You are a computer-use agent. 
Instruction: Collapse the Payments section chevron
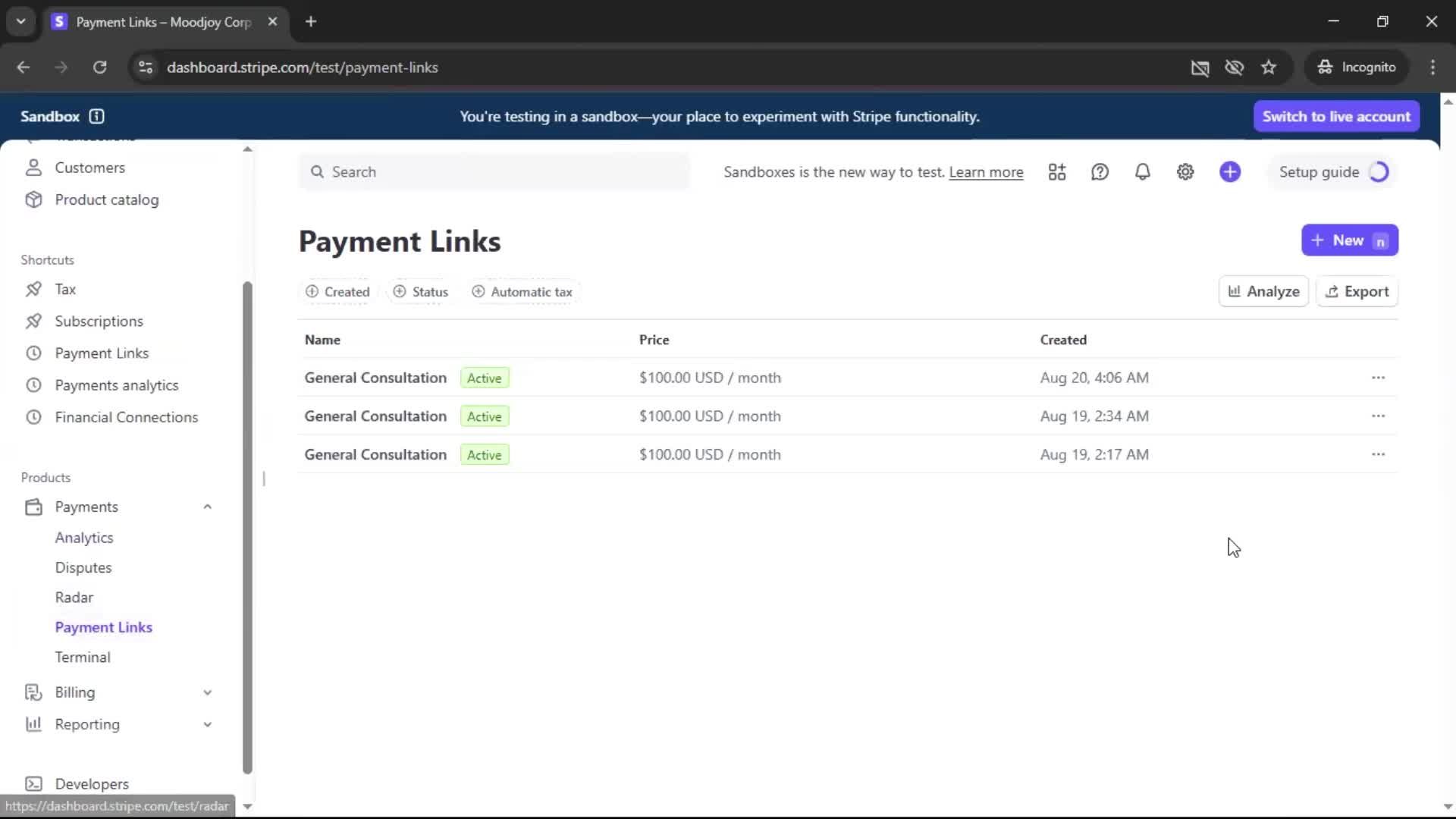[207, 507]
